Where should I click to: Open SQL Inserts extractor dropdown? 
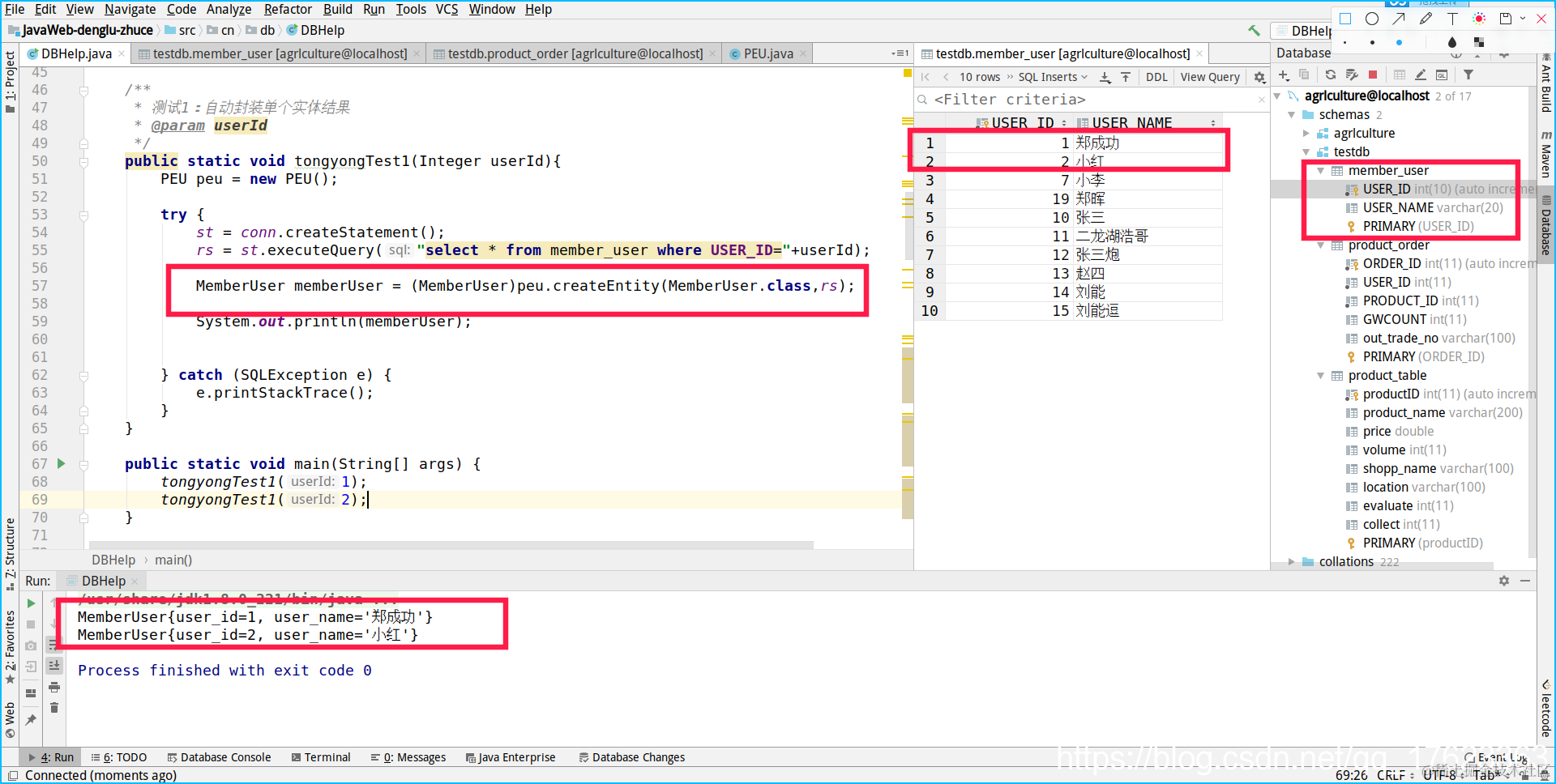point(1053,77)
